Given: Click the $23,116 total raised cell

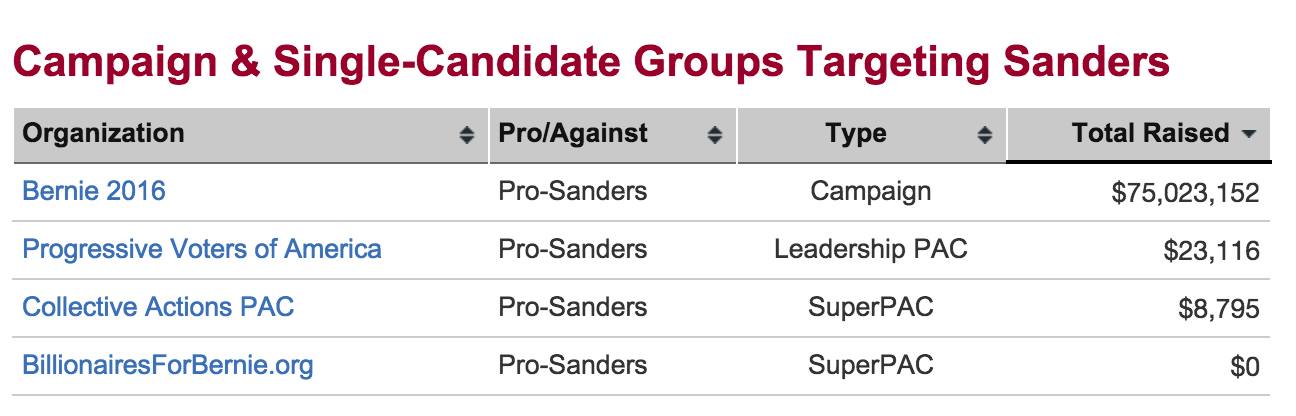Looking at the screenshot, I should [x=1211, y=251].
